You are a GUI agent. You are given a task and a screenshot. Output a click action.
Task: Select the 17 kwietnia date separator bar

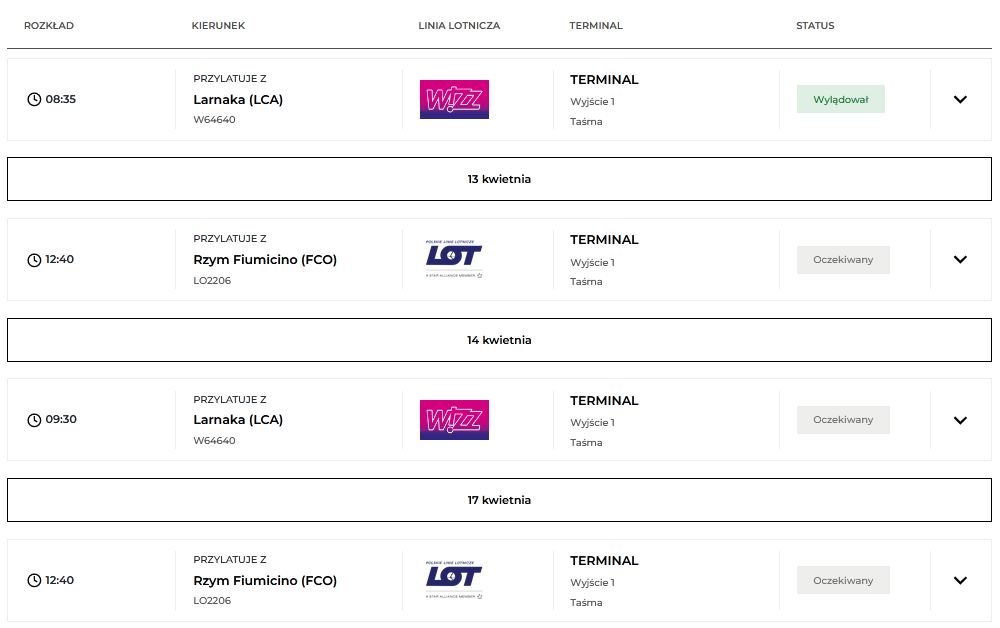click(x=499, y=500)
